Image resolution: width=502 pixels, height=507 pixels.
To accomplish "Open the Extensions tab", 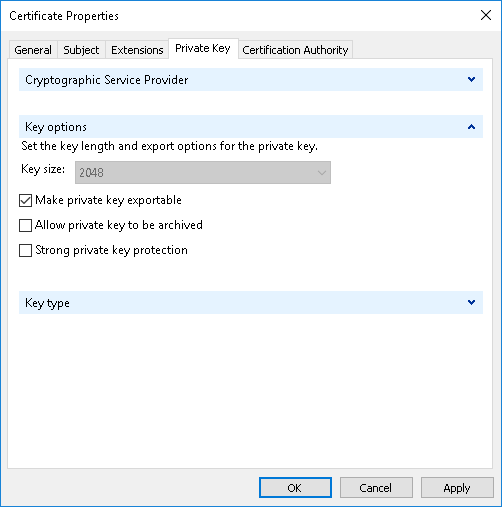I will tap(137, 50).
